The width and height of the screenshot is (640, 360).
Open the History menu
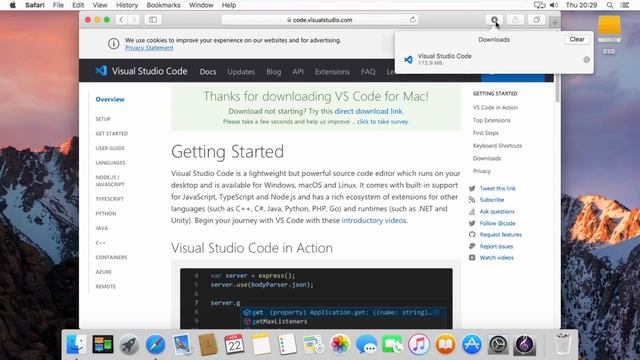127,5
